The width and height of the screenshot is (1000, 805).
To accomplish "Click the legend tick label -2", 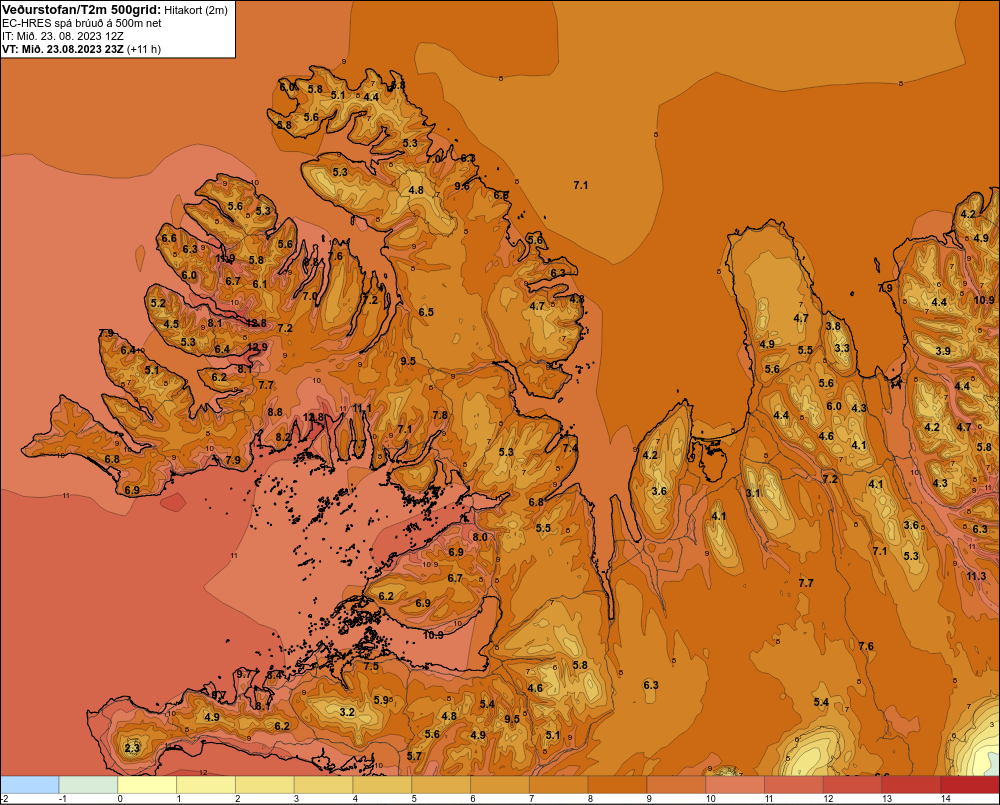I will [x=5, y=799].
